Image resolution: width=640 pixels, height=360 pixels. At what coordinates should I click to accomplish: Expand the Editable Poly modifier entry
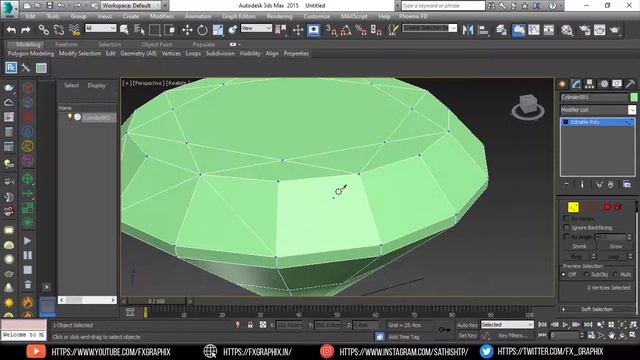tap(566, 122)
